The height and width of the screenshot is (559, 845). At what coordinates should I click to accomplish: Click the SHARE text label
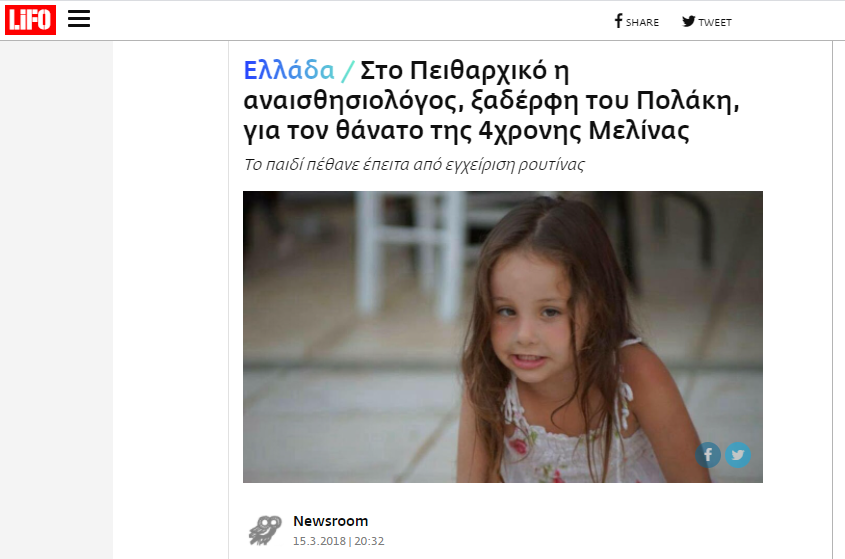click(x=642, y=22)
